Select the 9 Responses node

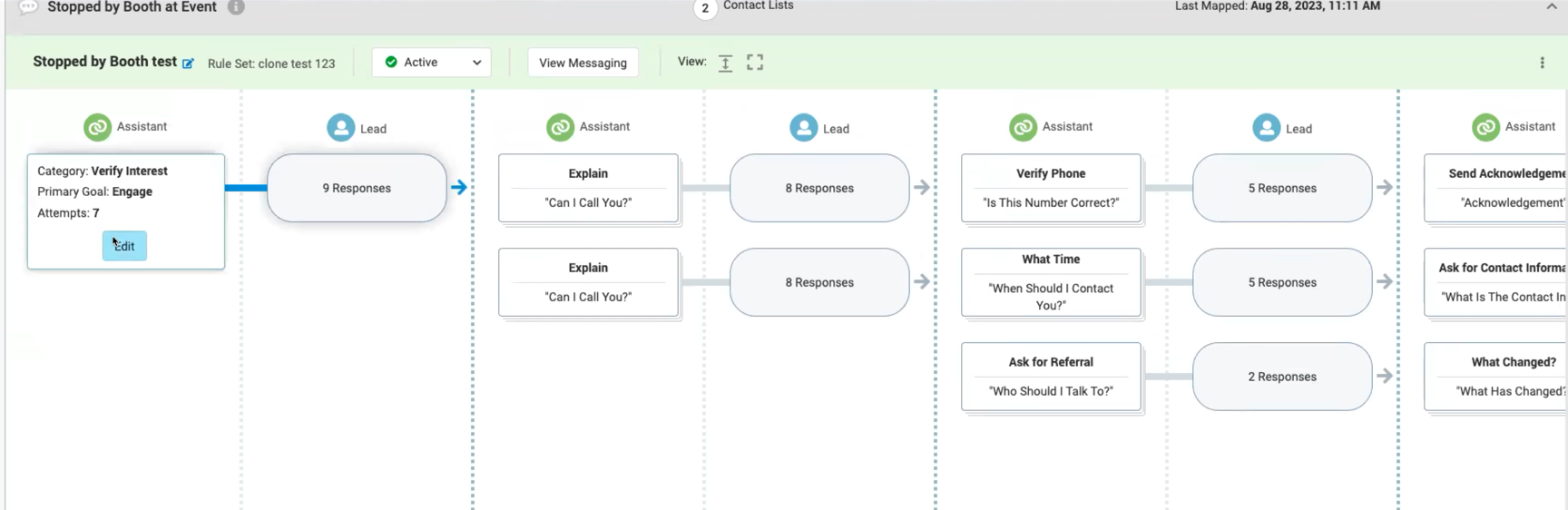pyautogui.click(x=357, y=188)
